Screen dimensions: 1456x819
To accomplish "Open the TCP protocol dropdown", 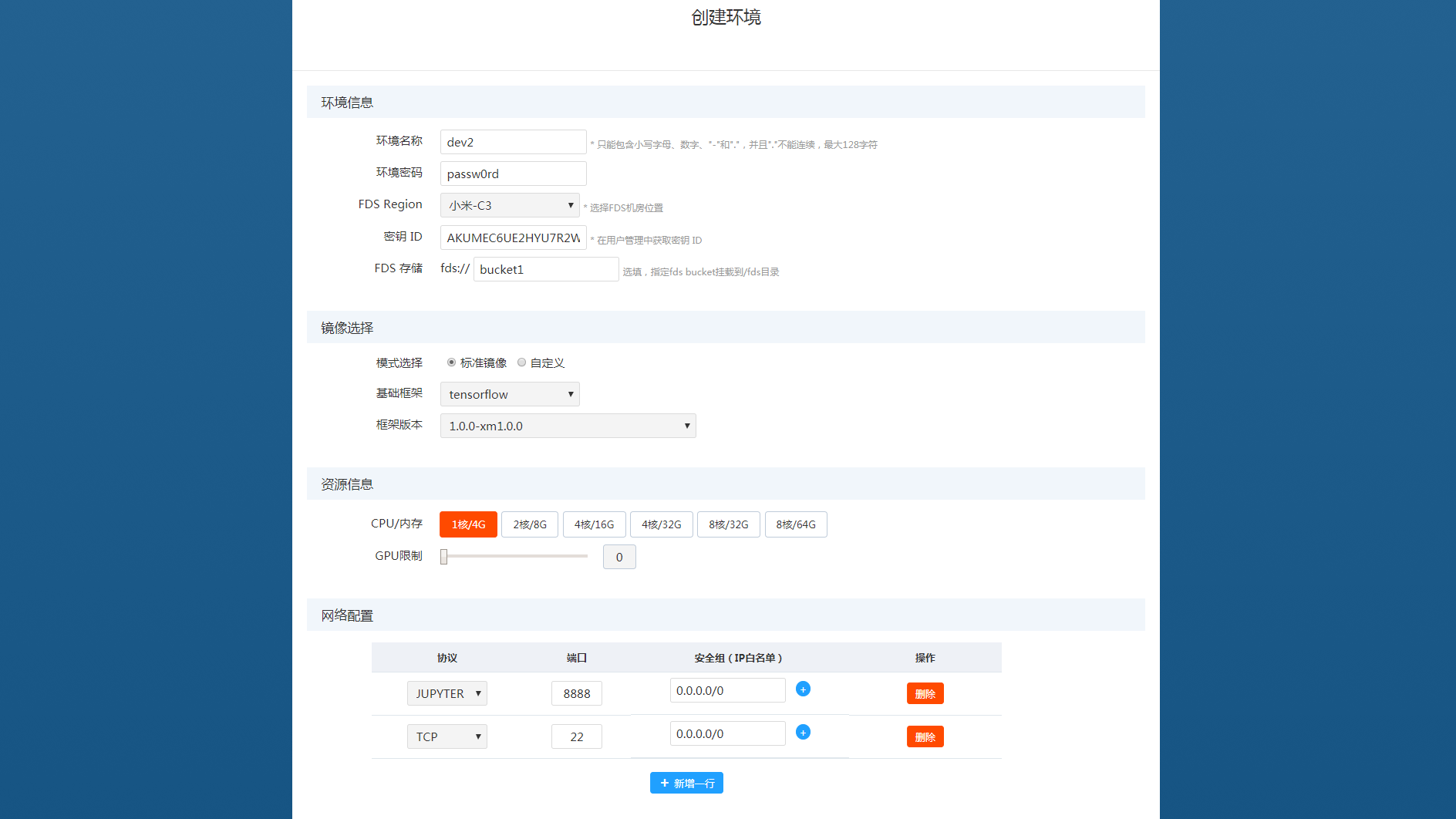I will pyautogui.click(x=447, y=736).
